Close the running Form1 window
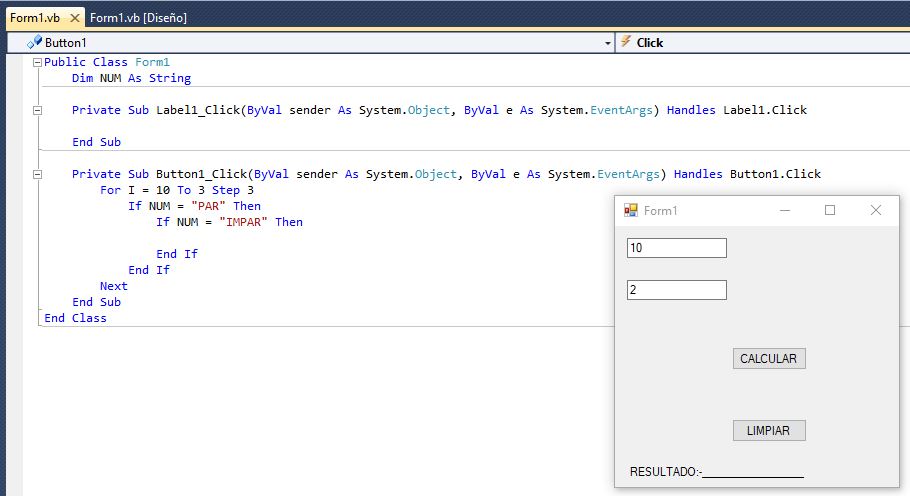Viewport: 910px width, 496px height. tap(876, 210)
